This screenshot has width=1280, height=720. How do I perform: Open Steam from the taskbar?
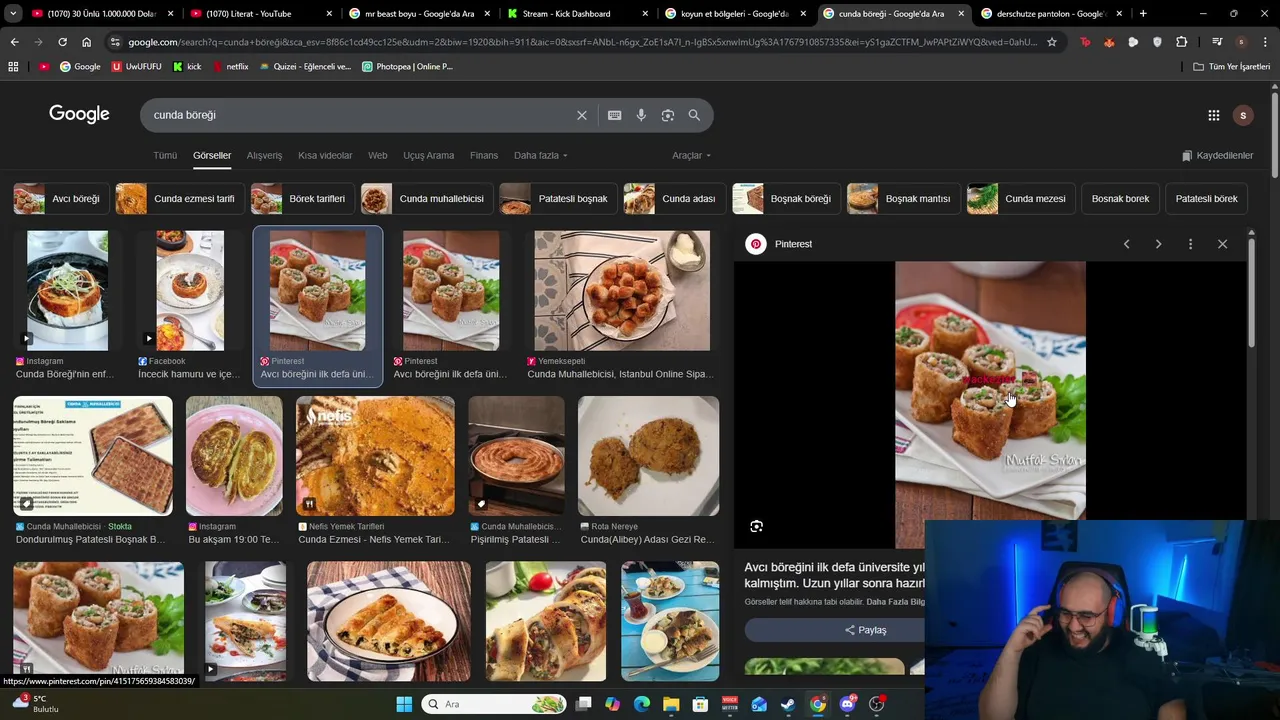click(788, 704)
